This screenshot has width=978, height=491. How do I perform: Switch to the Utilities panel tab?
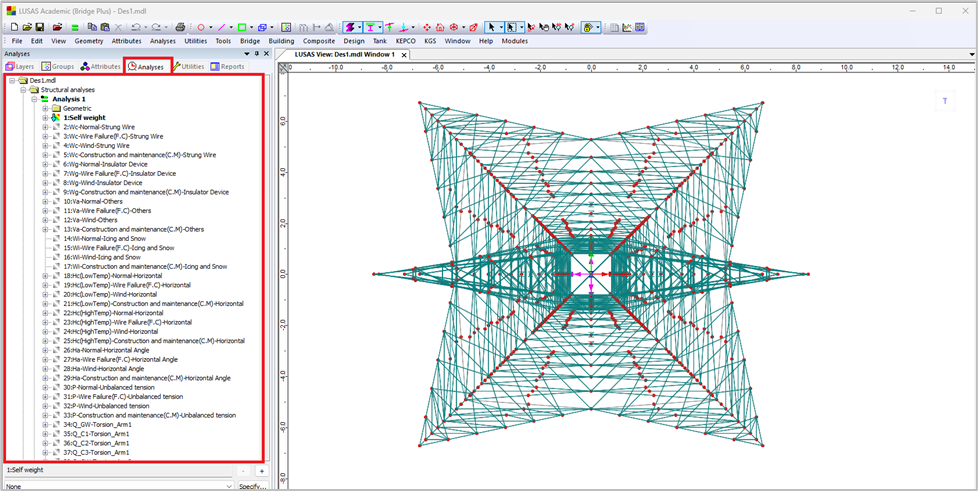[188, 67]
